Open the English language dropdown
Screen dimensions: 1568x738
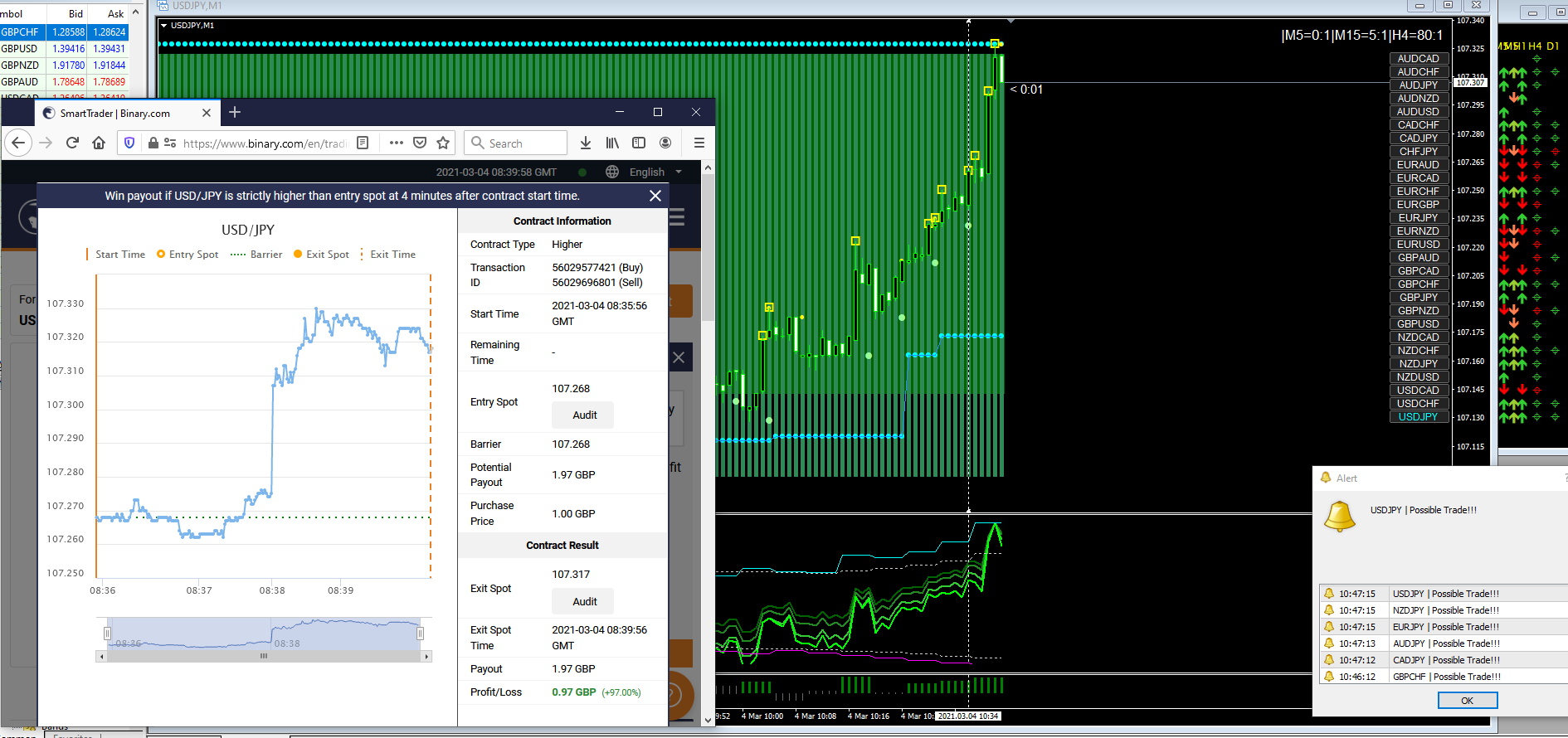point(655,172)
